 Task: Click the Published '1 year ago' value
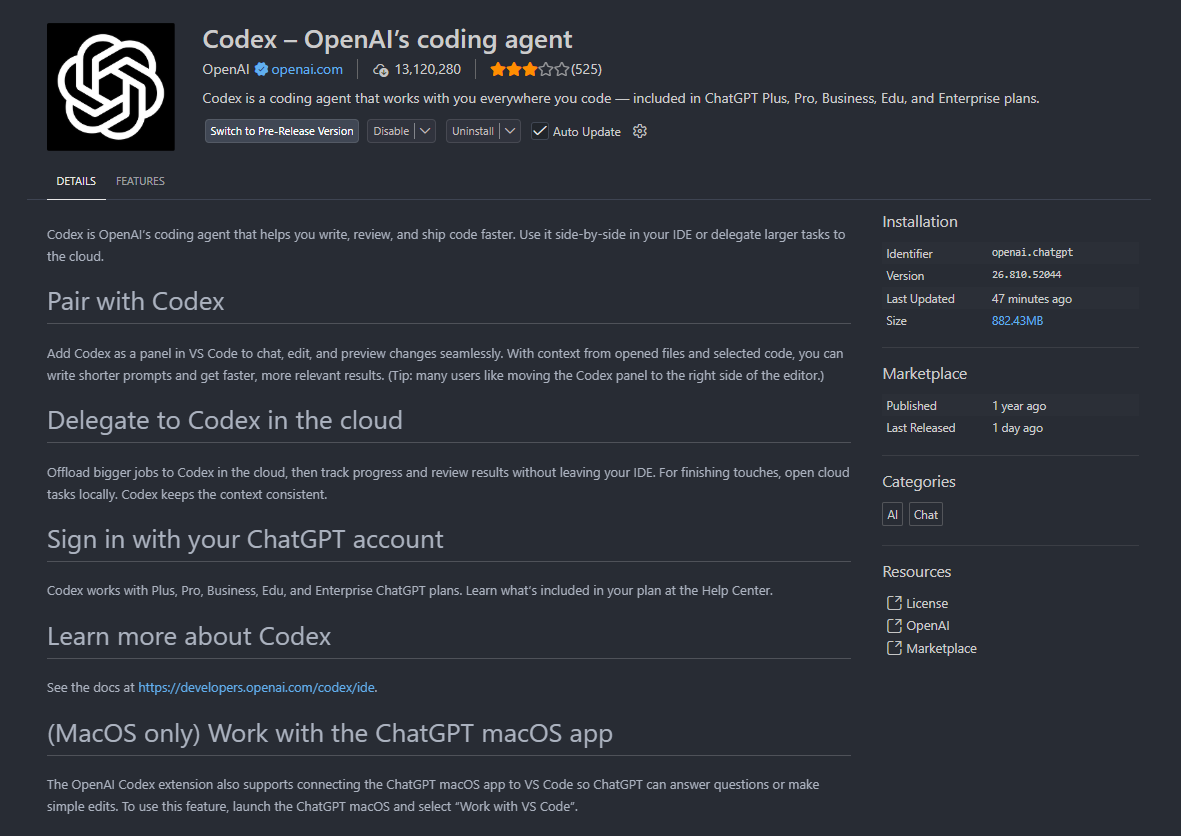1018,406
